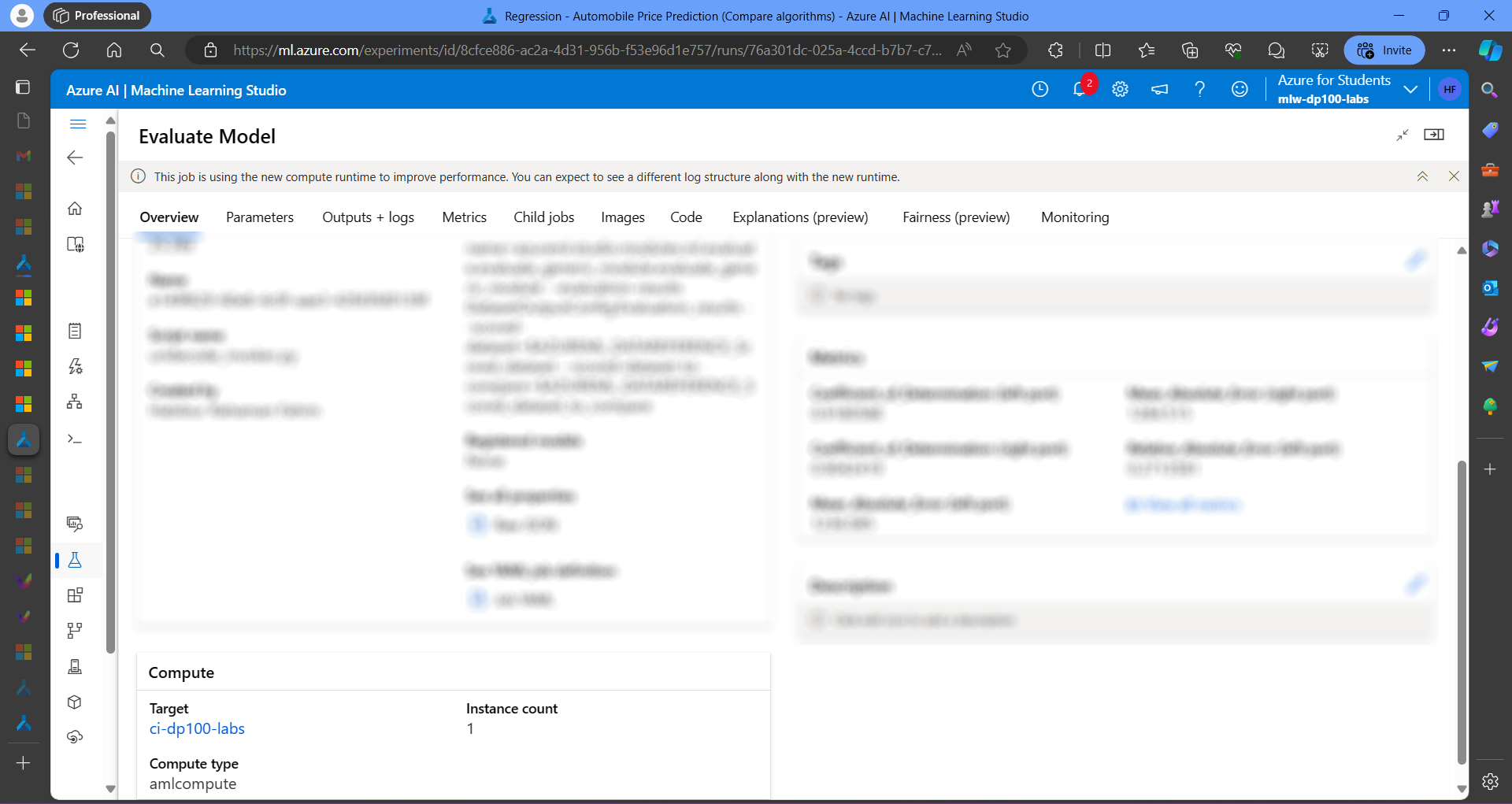Open the Edge sidebar search icon

tap(1490, 90)
